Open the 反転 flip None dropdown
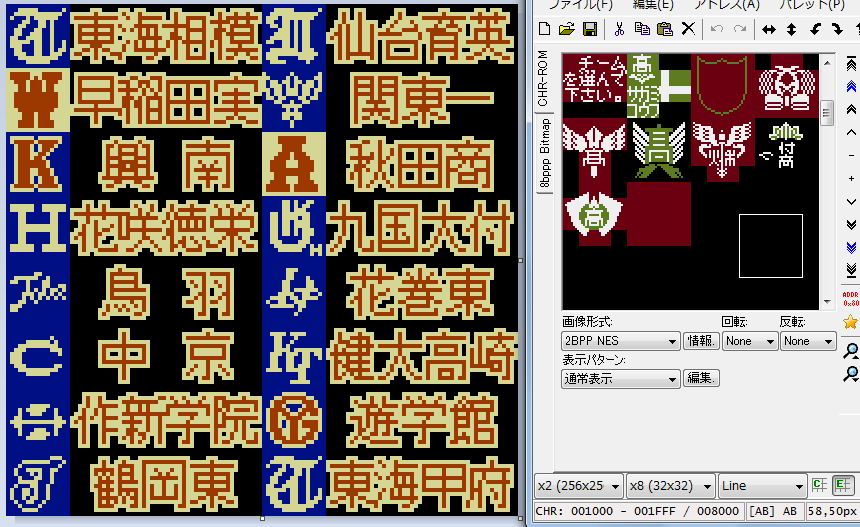 pos(808,341)
